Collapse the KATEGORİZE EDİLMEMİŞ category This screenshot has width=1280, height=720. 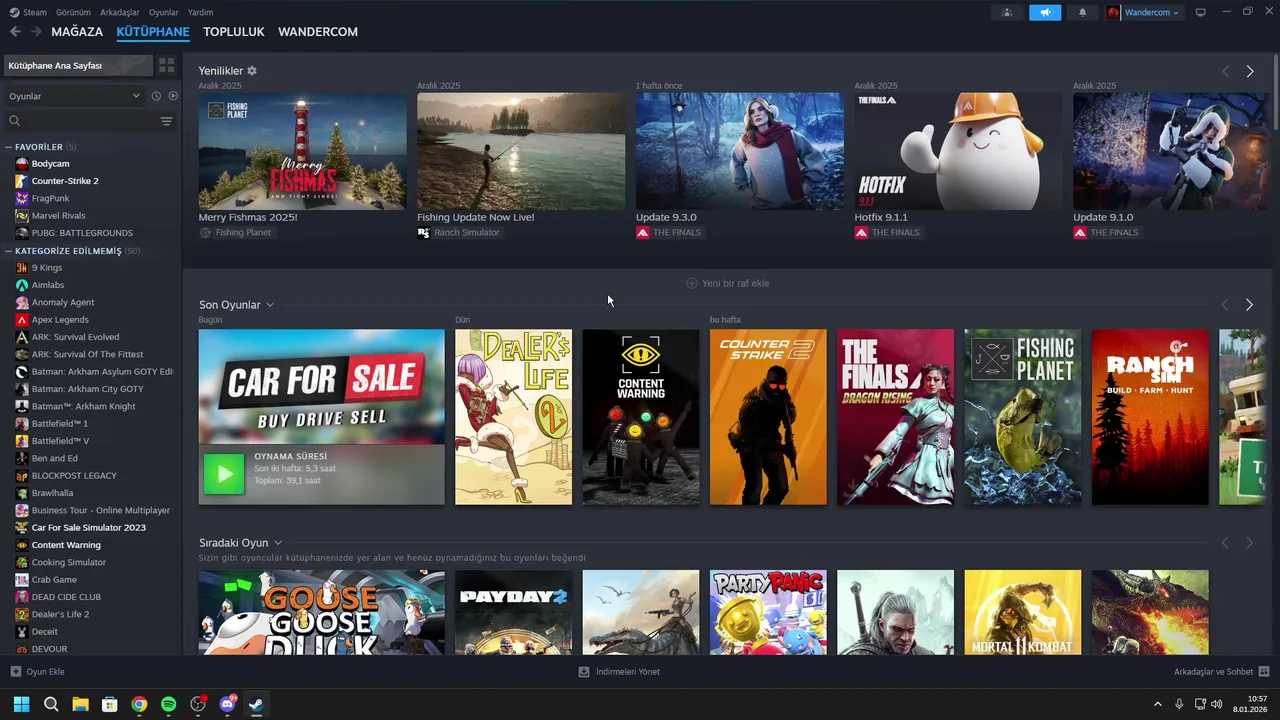(x=9, y=251)
